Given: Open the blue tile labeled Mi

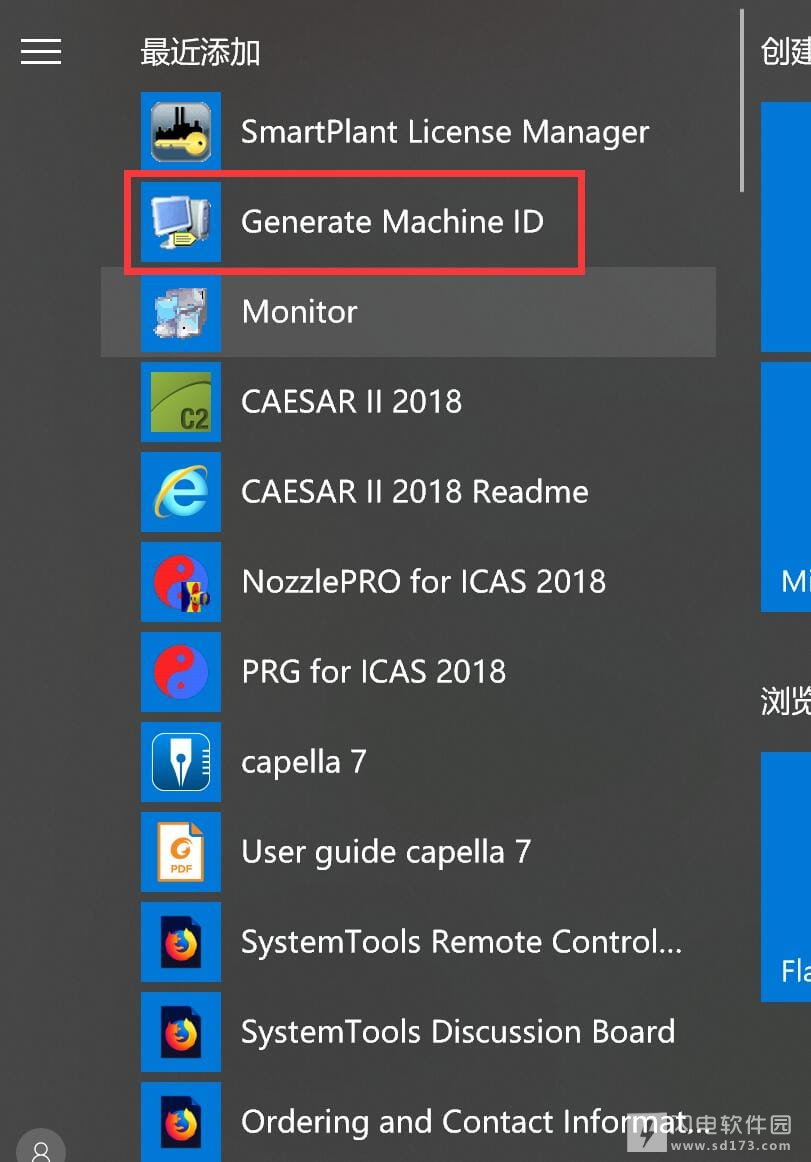Looking at the screenshot, I should click(x=786, y=487).
